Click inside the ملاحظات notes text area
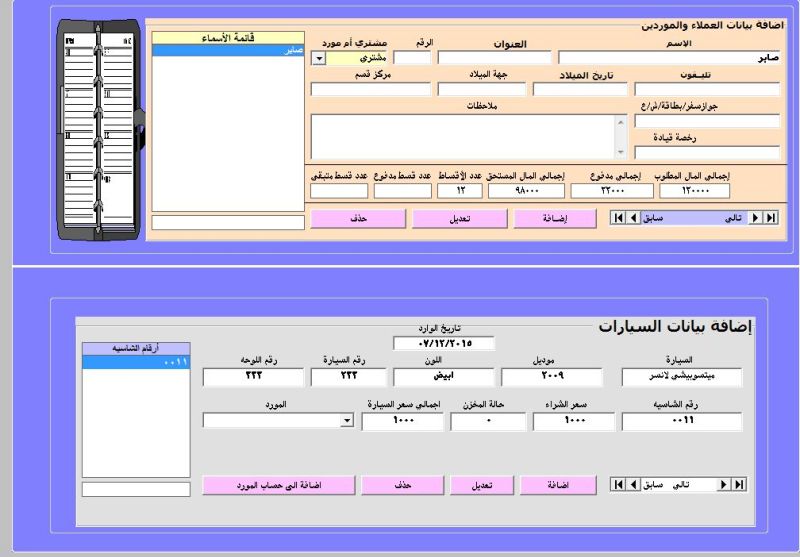This screenshot has width=800, height=557. click(463, 137)
